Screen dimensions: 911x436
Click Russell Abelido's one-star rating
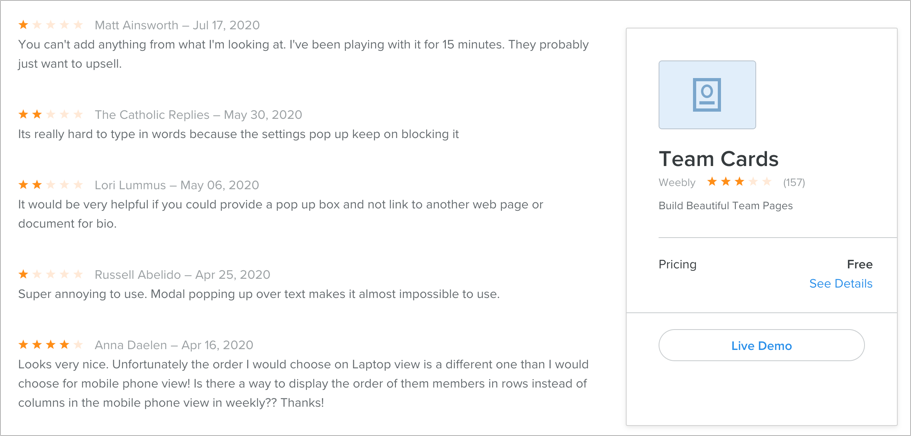pyautogui.click(x=51, y=274)
